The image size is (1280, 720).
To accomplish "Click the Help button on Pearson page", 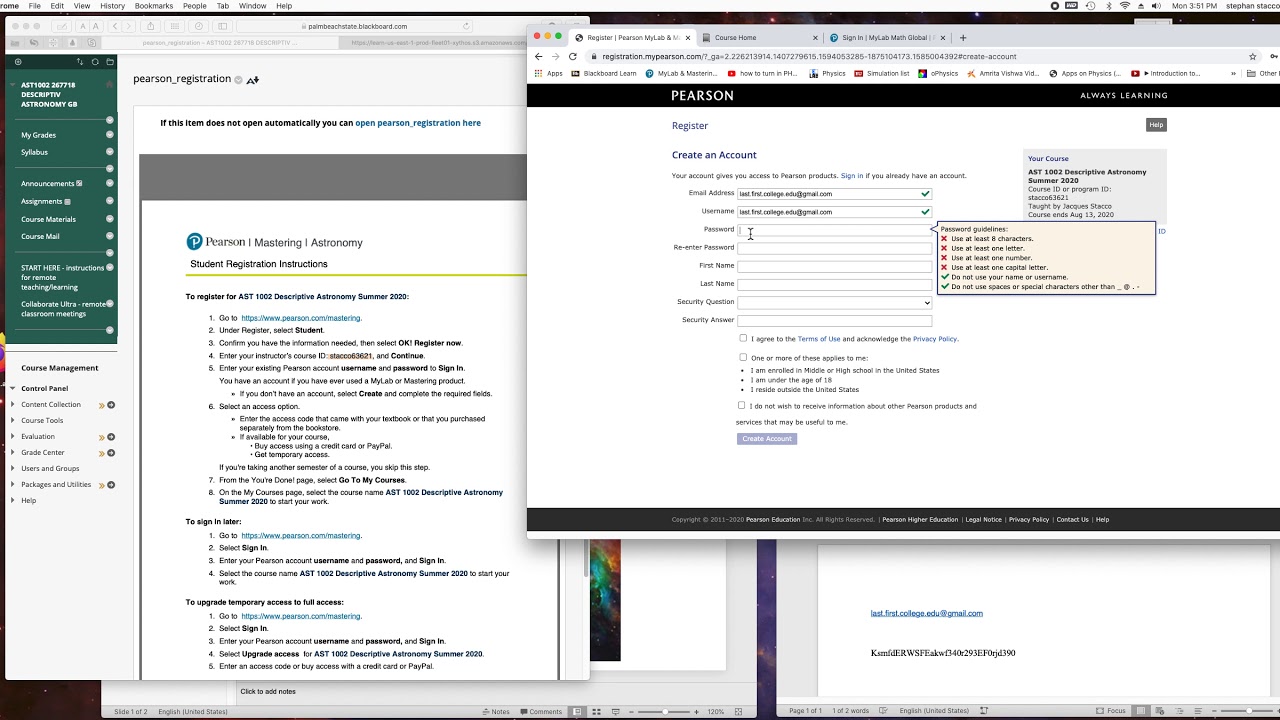I will [1156, 125].
